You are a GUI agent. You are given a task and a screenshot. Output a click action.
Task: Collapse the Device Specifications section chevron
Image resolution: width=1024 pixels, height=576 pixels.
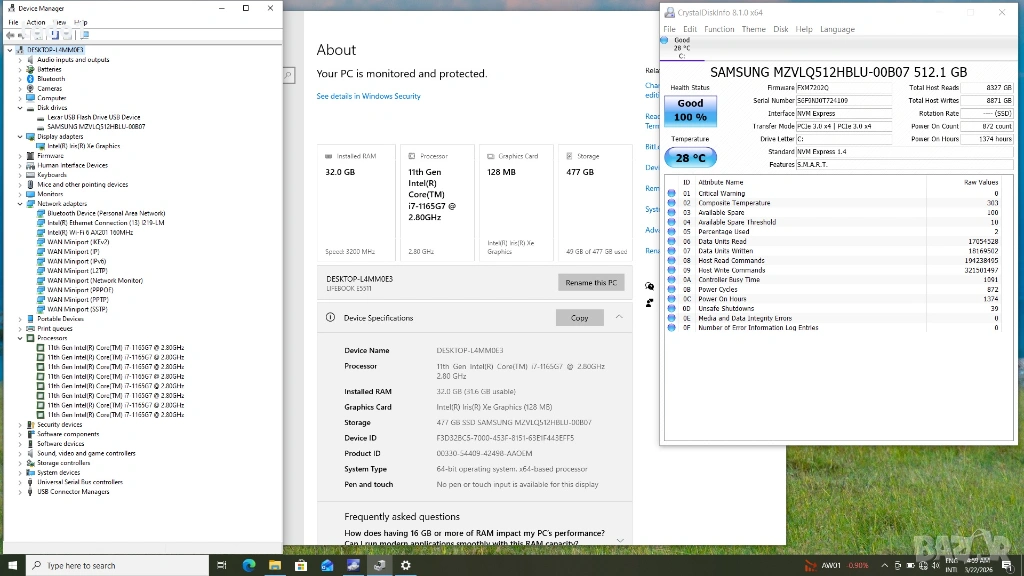tap(619, 317)
